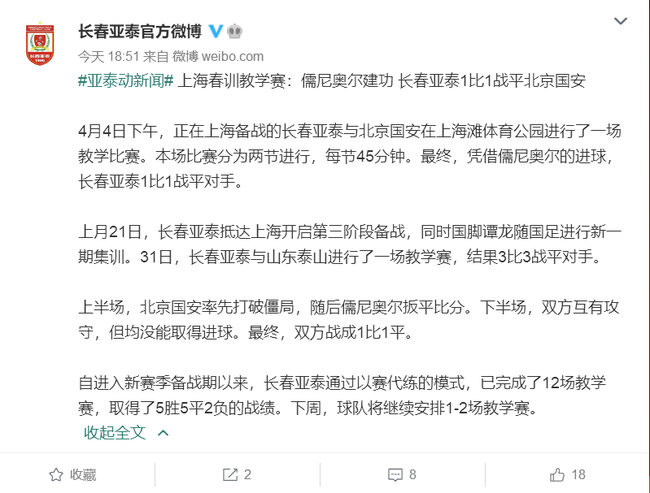
Task: Open comments showing count 8
Action: coord(402,475)
